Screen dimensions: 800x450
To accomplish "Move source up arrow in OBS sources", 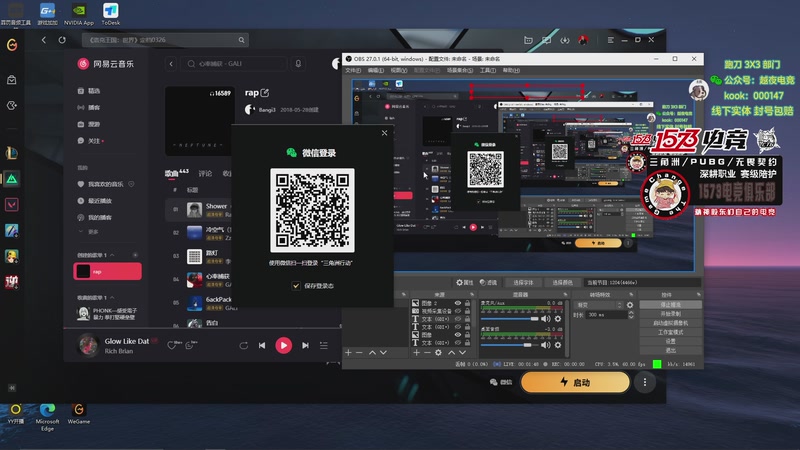I will point(452,353).
